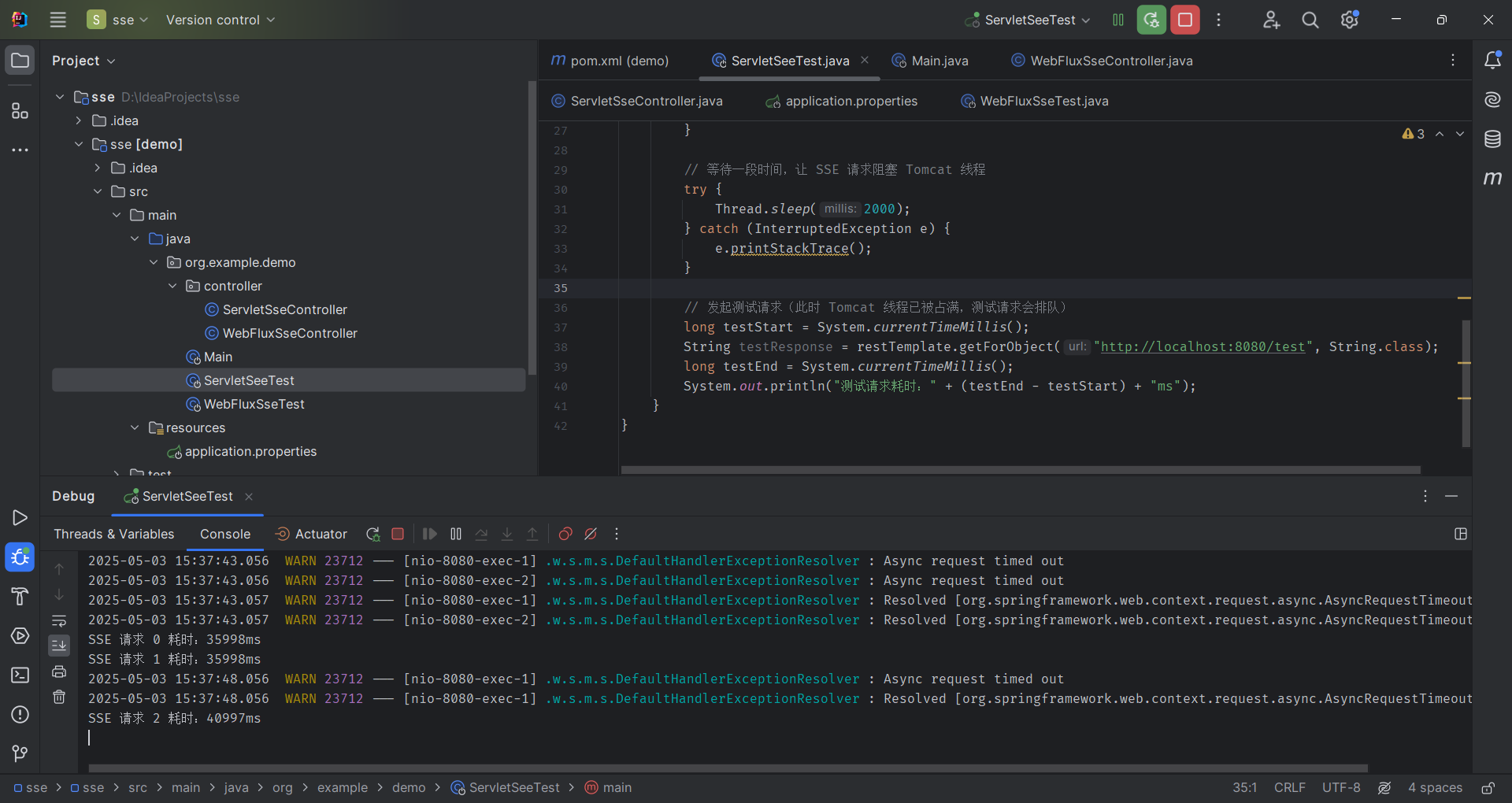View breakpoints red circles icon

coord(565,534)
